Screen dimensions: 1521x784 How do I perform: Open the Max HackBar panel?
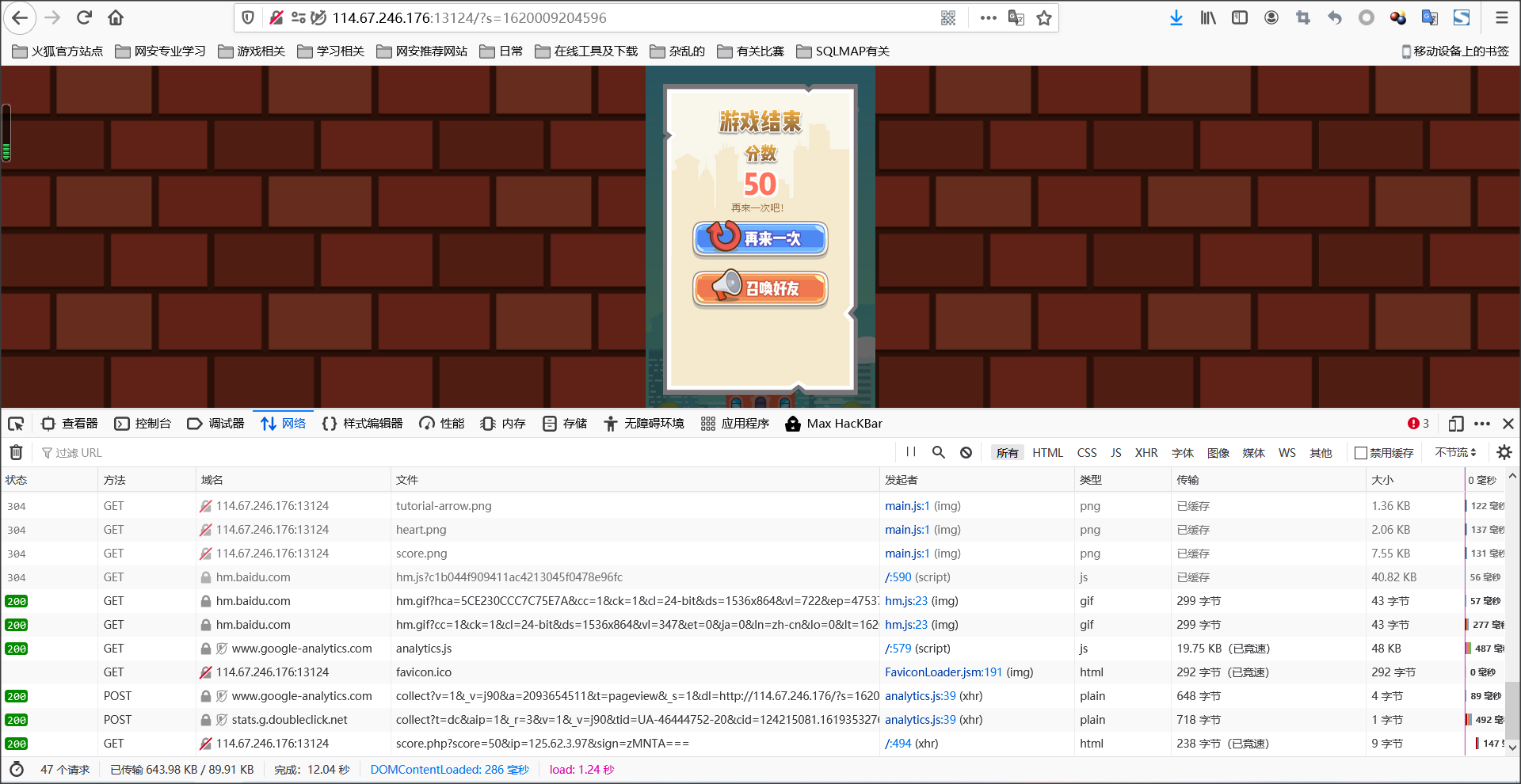[x=833, y=424]
